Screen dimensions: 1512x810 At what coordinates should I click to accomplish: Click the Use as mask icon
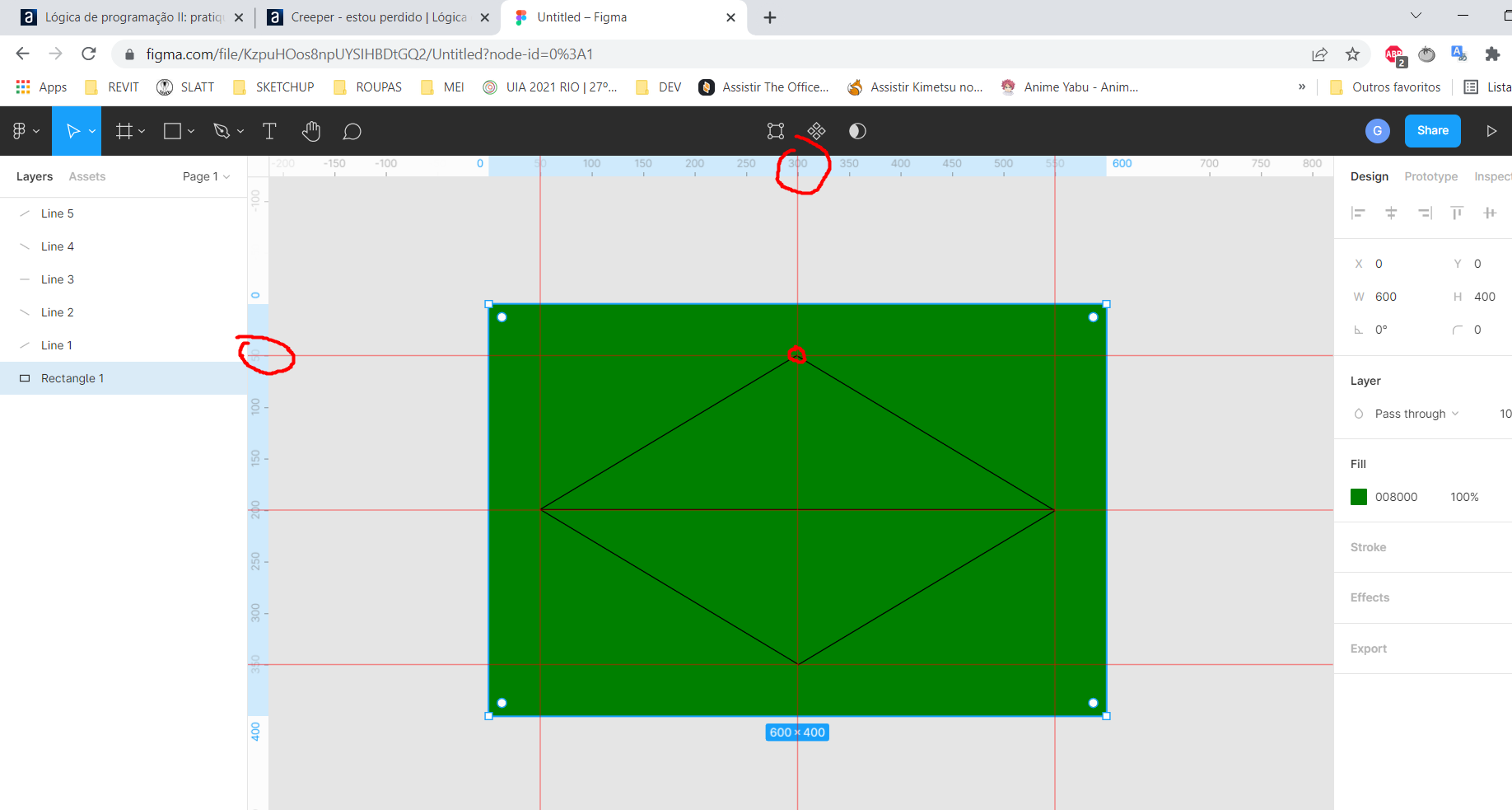[x=857, y=131]
